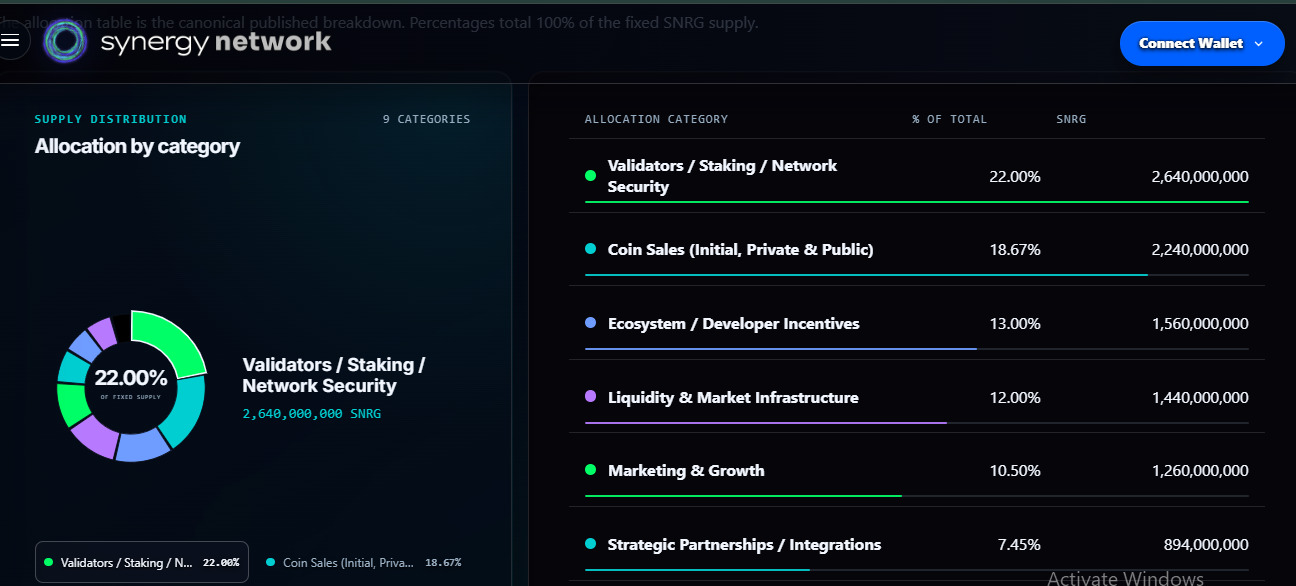The image size is (1296, 586).
Task: Click the 2,640,000,000 SNRG chart caption
Action: 312,413
